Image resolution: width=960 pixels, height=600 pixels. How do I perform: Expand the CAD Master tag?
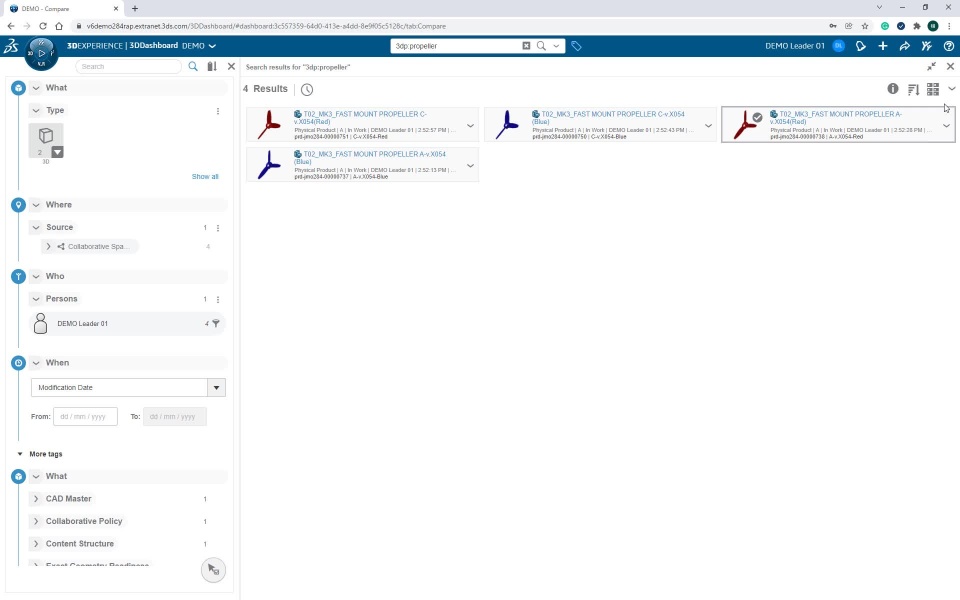pos(36,499)
